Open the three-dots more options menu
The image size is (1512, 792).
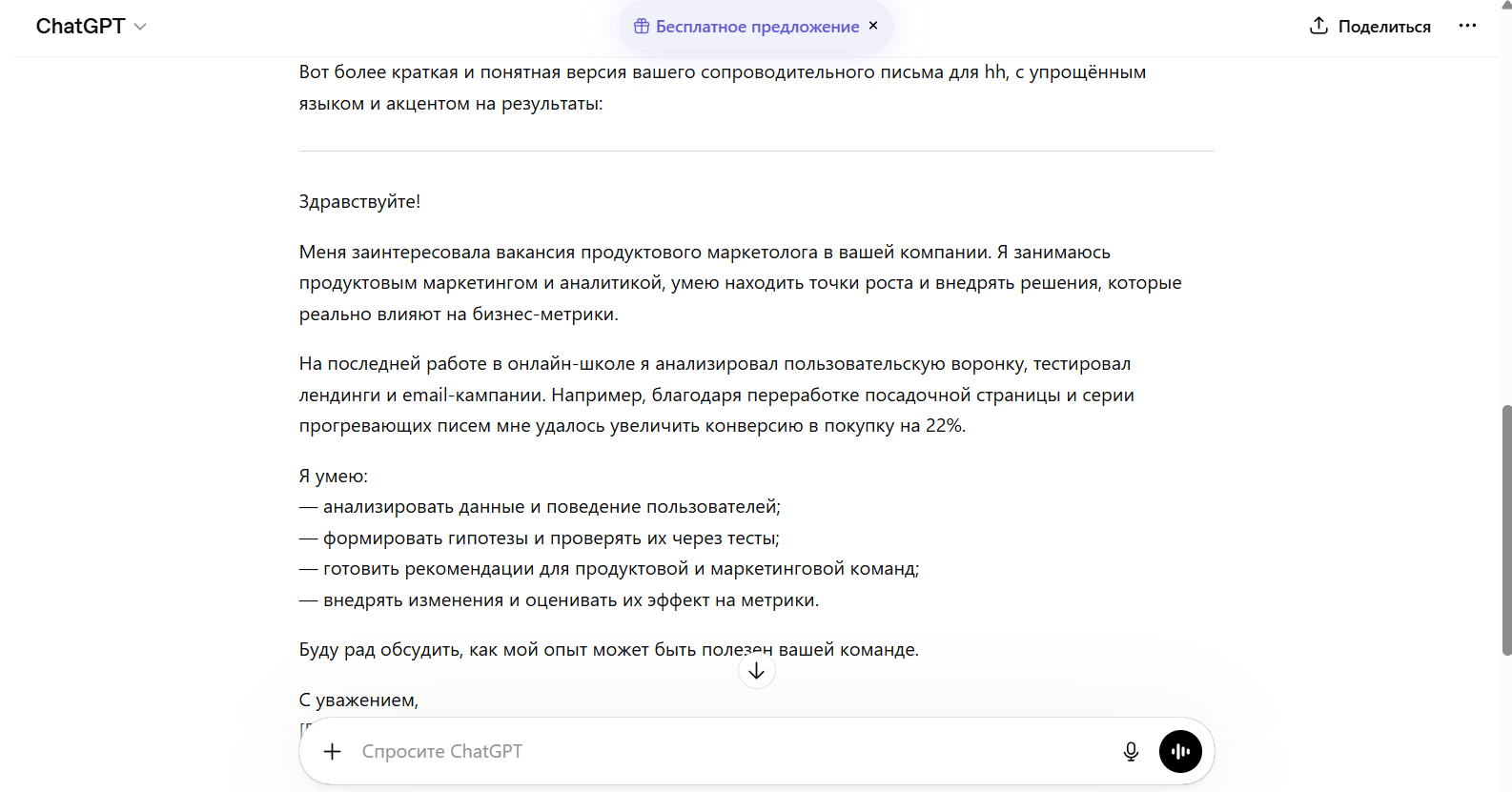1467,26
